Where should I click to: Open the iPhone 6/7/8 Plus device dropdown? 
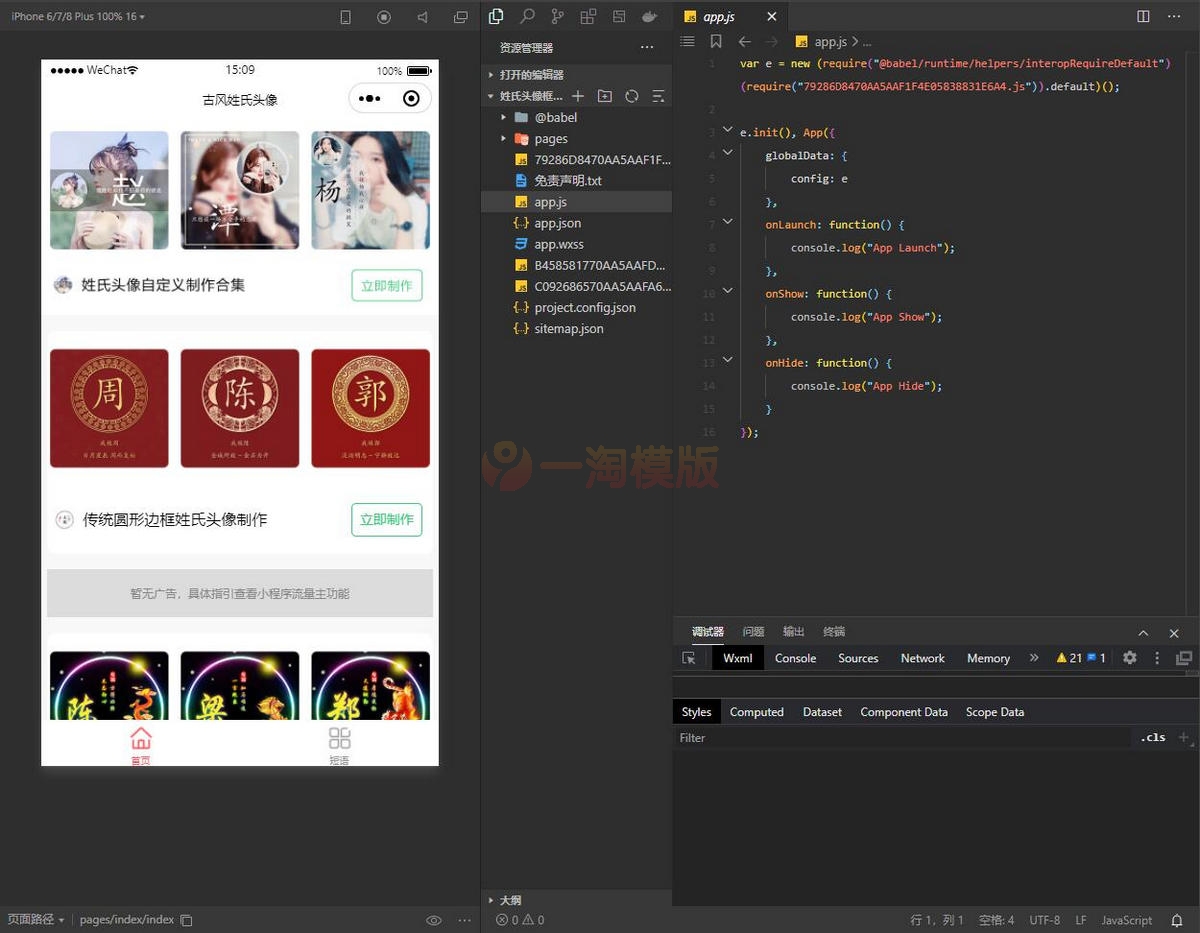click(78, 17)
